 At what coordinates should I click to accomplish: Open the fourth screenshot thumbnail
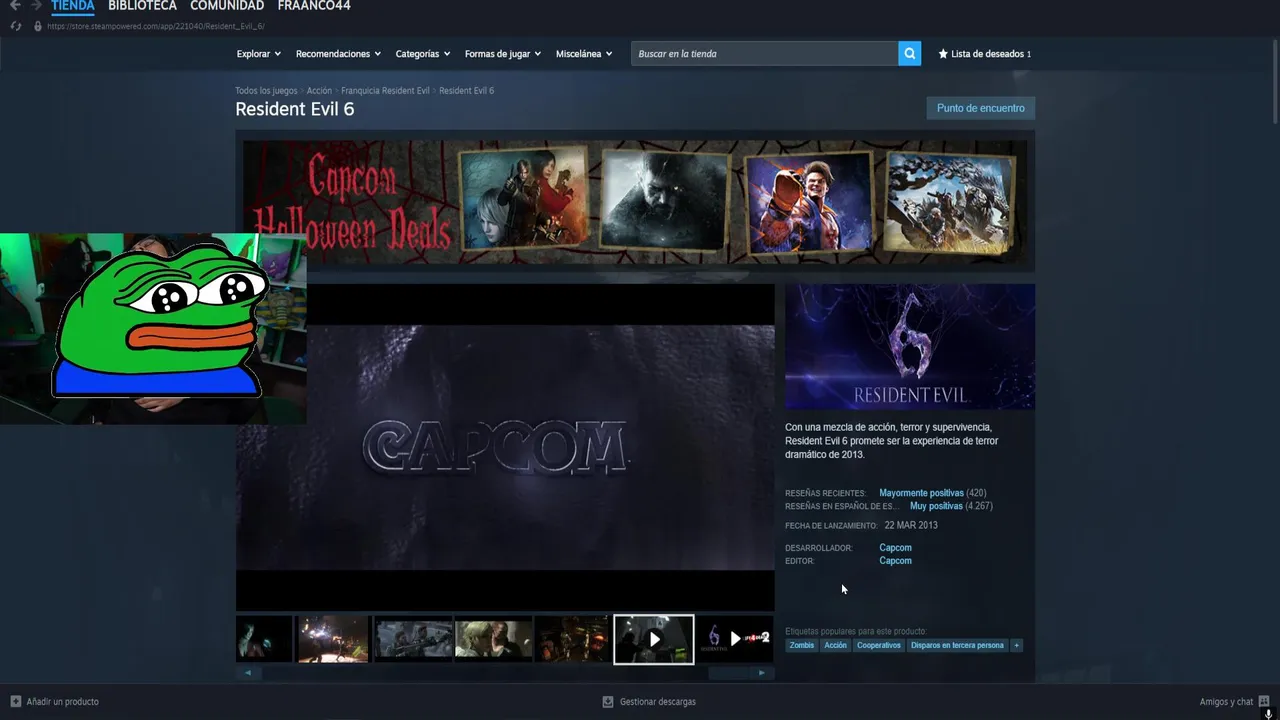coord(493,639)
